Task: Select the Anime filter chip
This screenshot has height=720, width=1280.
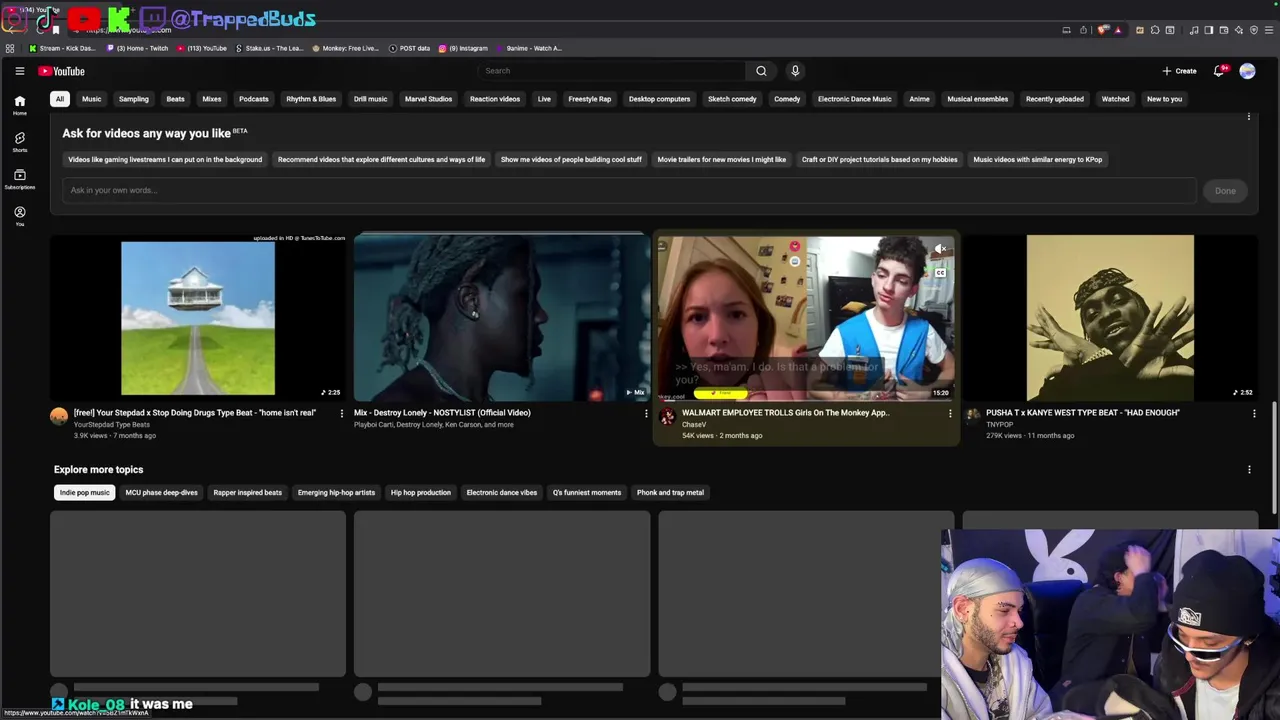Action: click(x=919, y=99)
